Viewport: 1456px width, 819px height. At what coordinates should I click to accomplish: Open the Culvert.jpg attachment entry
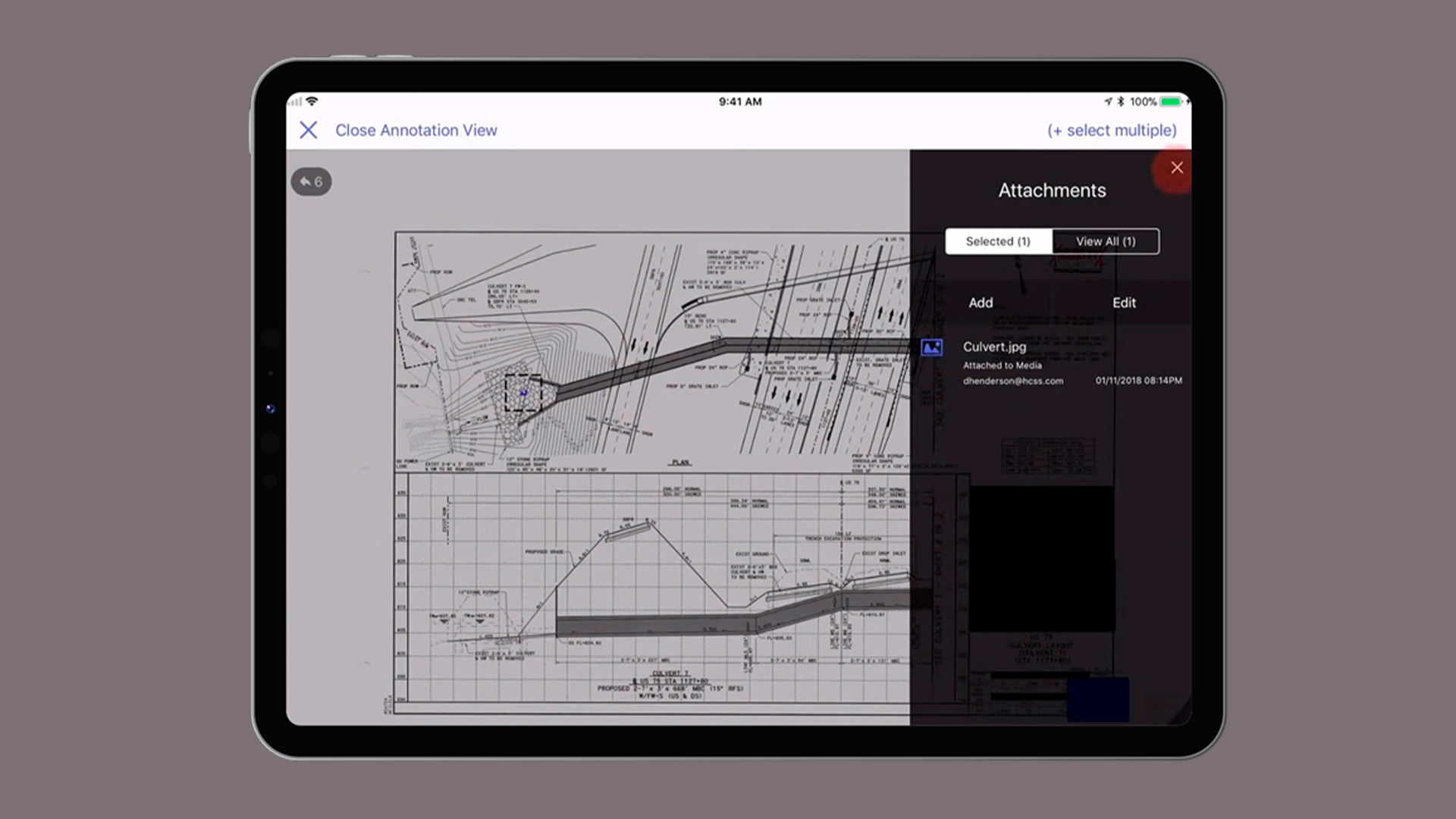pyautogui.click(x=994, y=347)
